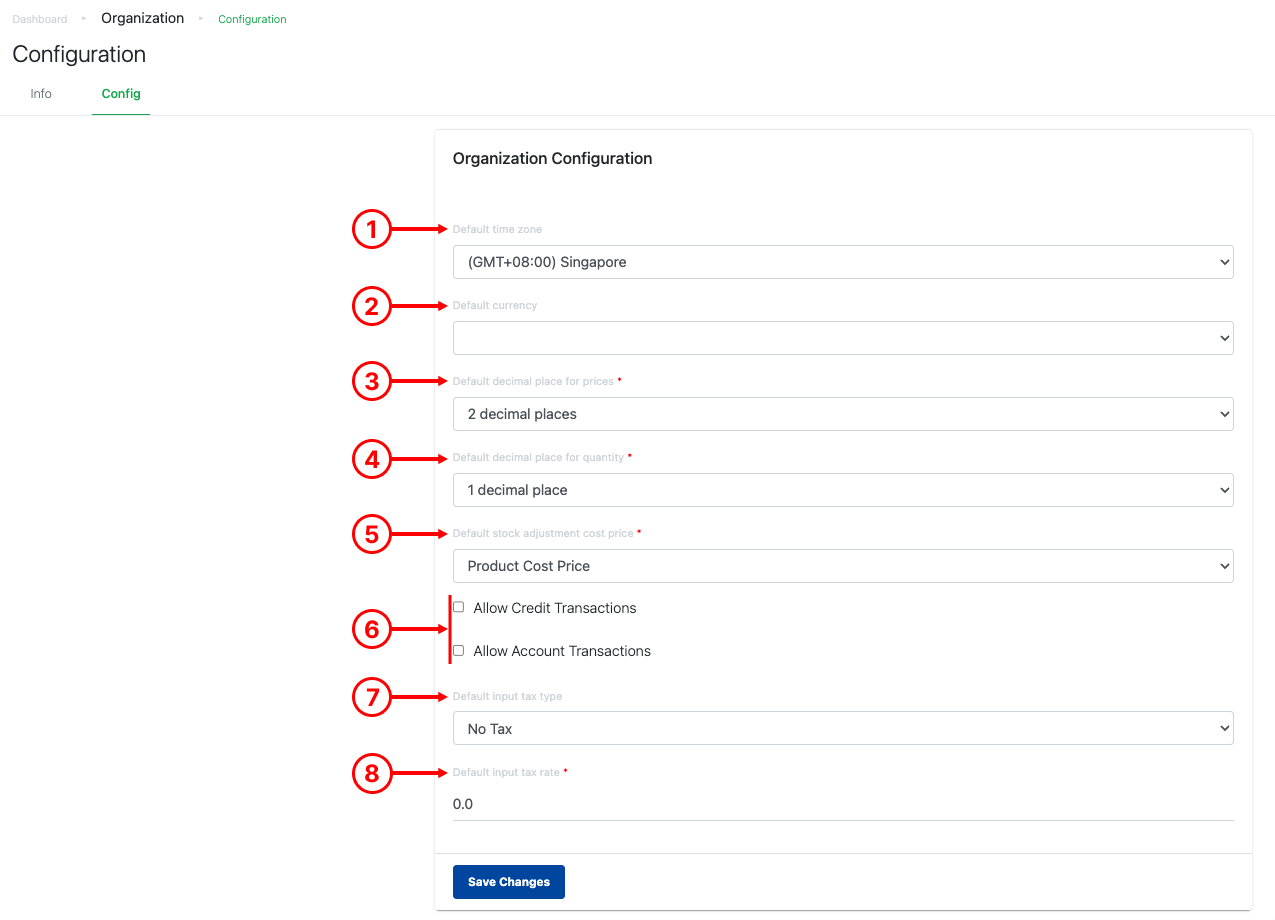Click the Default decimal place for quantity label

pyautogui.click(x=538, y=457)
